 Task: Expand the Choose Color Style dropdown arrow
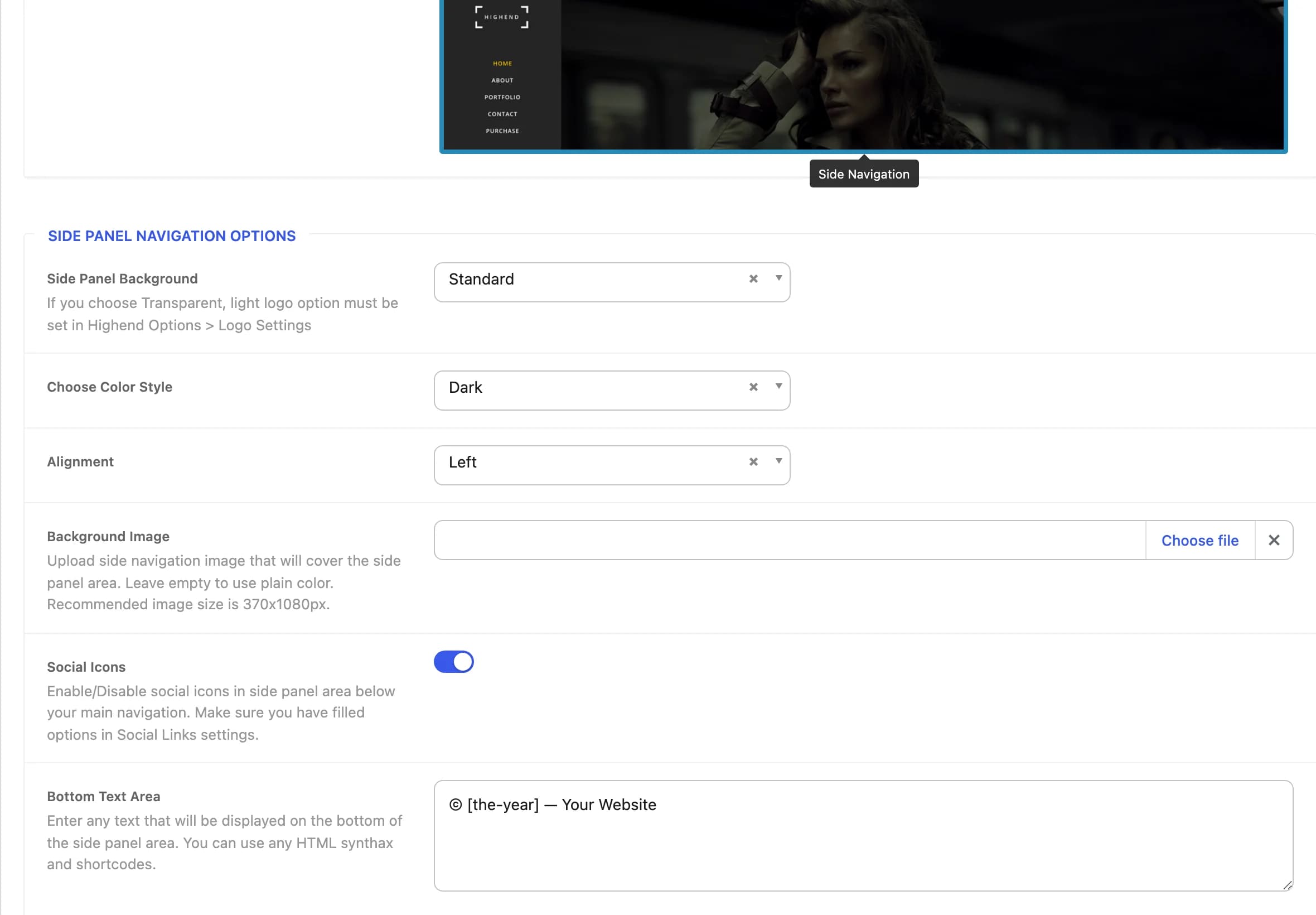pyautogui.click(x=778, y=387)
